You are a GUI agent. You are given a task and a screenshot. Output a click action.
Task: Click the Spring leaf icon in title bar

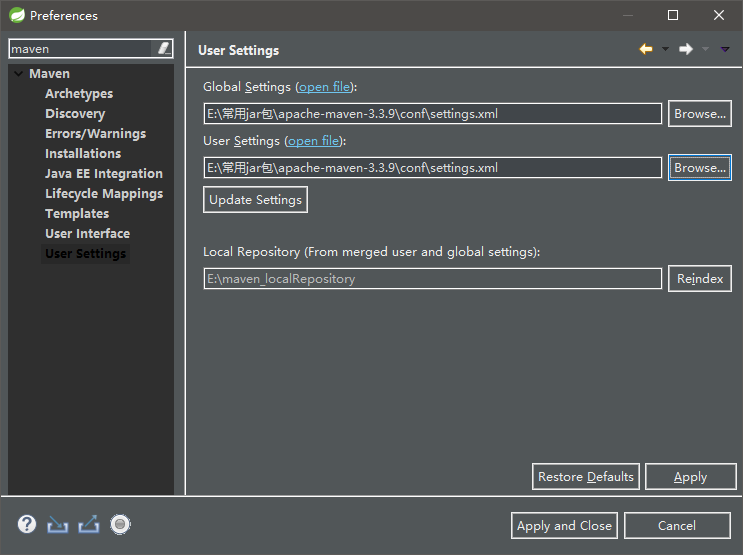click(x=17, y=15)
